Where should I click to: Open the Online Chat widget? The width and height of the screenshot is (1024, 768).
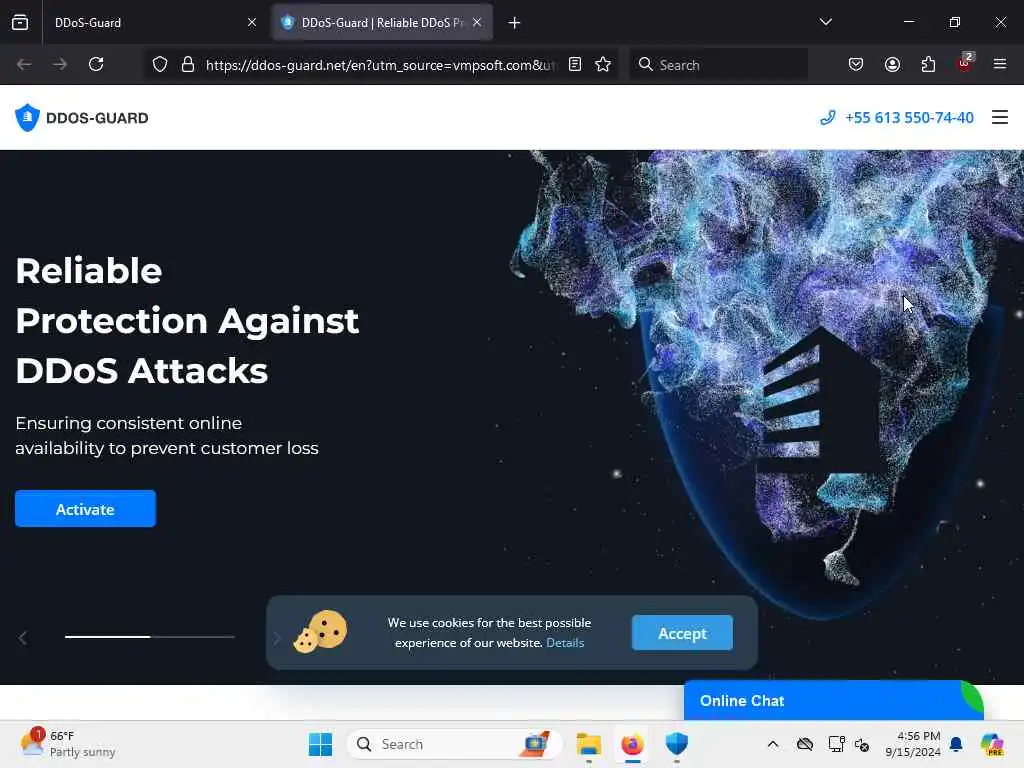pyautogui.click(x=833, y=700)
